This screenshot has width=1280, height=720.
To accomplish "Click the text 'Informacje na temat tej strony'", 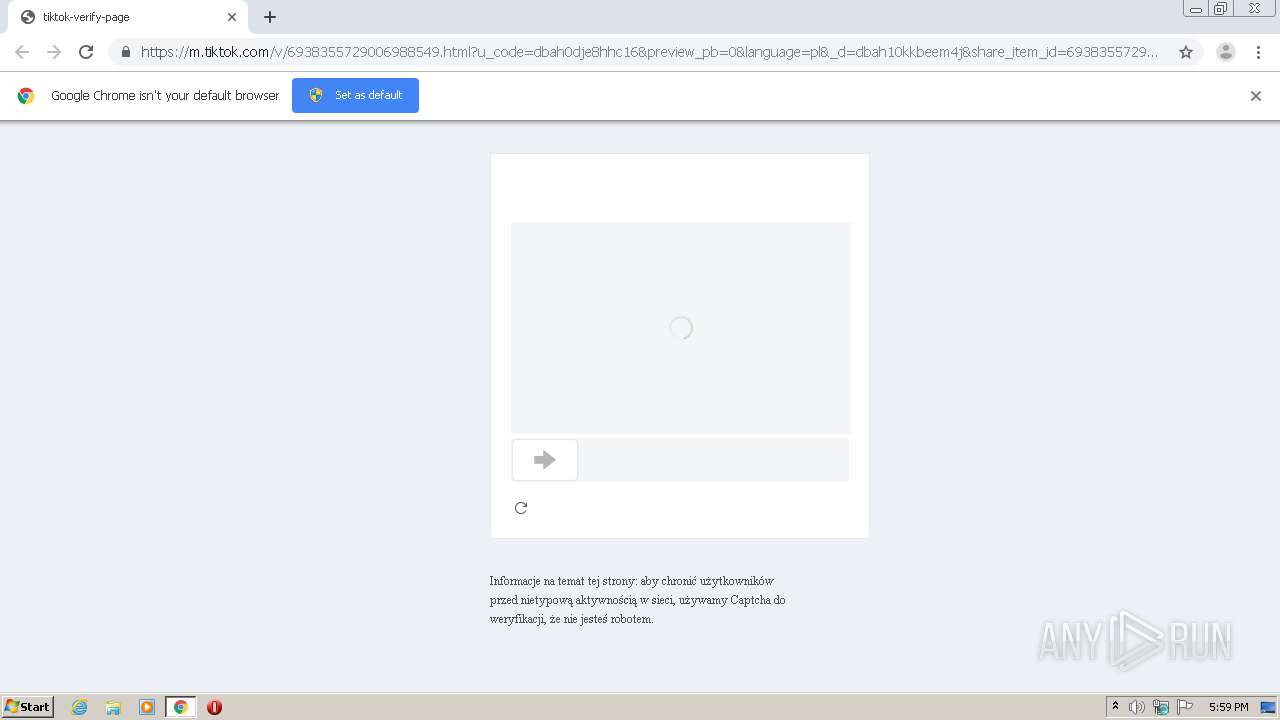I will 563,581.
